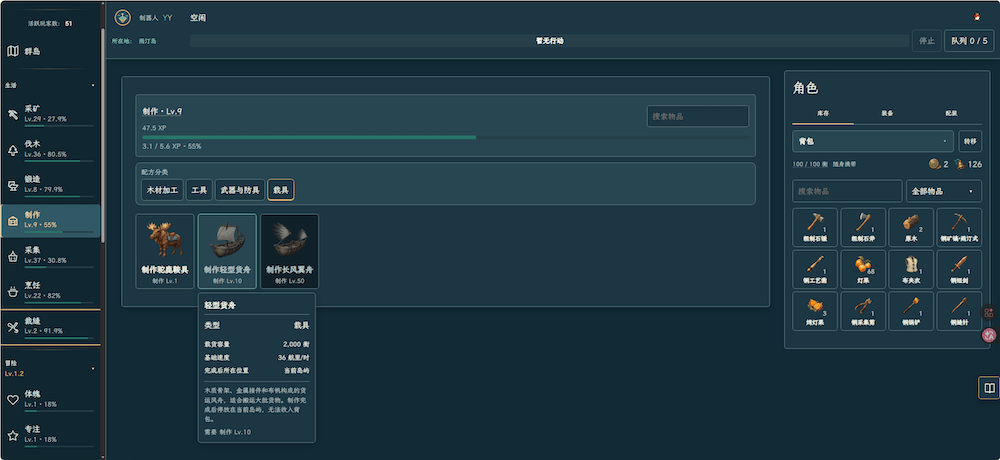Click the 原木 log item
This screenshot has height=460, width=1000.
point(911,227)
